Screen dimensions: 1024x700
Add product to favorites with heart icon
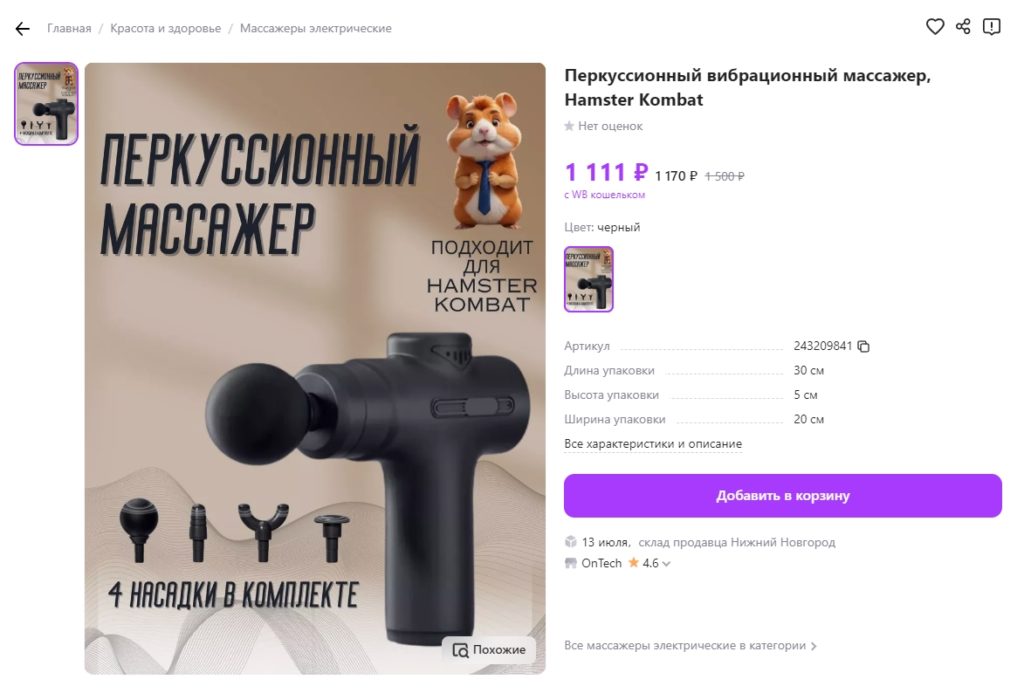(x=935, y=27)
